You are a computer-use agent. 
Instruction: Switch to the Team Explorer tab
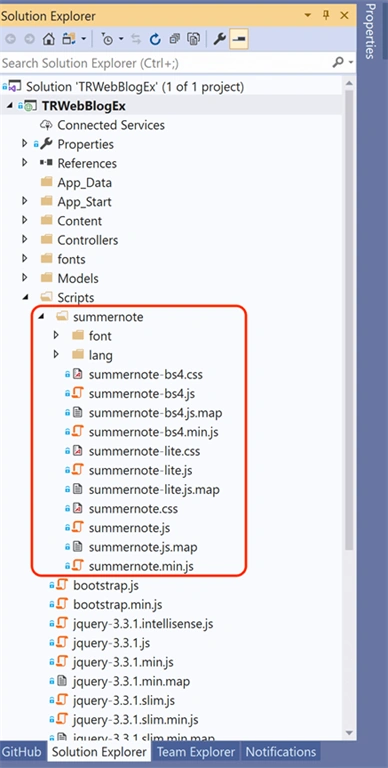pos(196,751)
